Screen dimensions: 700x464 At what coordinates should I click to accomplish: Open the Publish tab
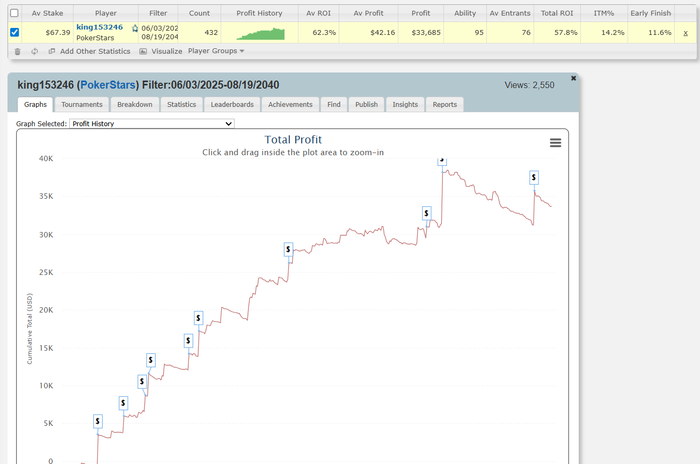(367, 105)
